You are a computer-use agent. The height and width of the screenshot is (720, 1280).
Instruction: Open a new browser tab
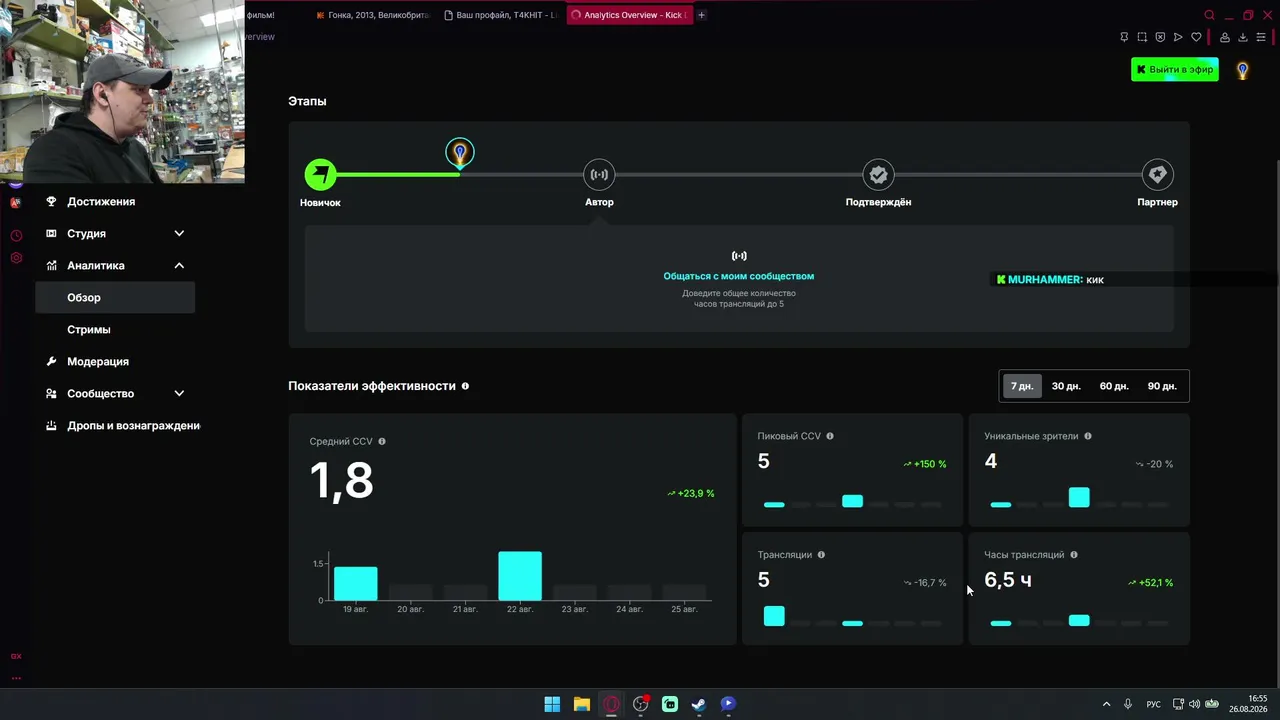[701, 15]
